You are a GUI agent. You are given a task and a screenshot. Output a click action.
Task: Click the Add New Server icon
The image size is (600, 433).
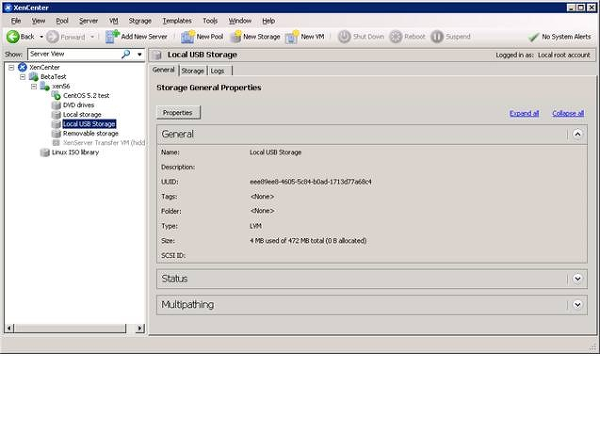tap(112, 36)
